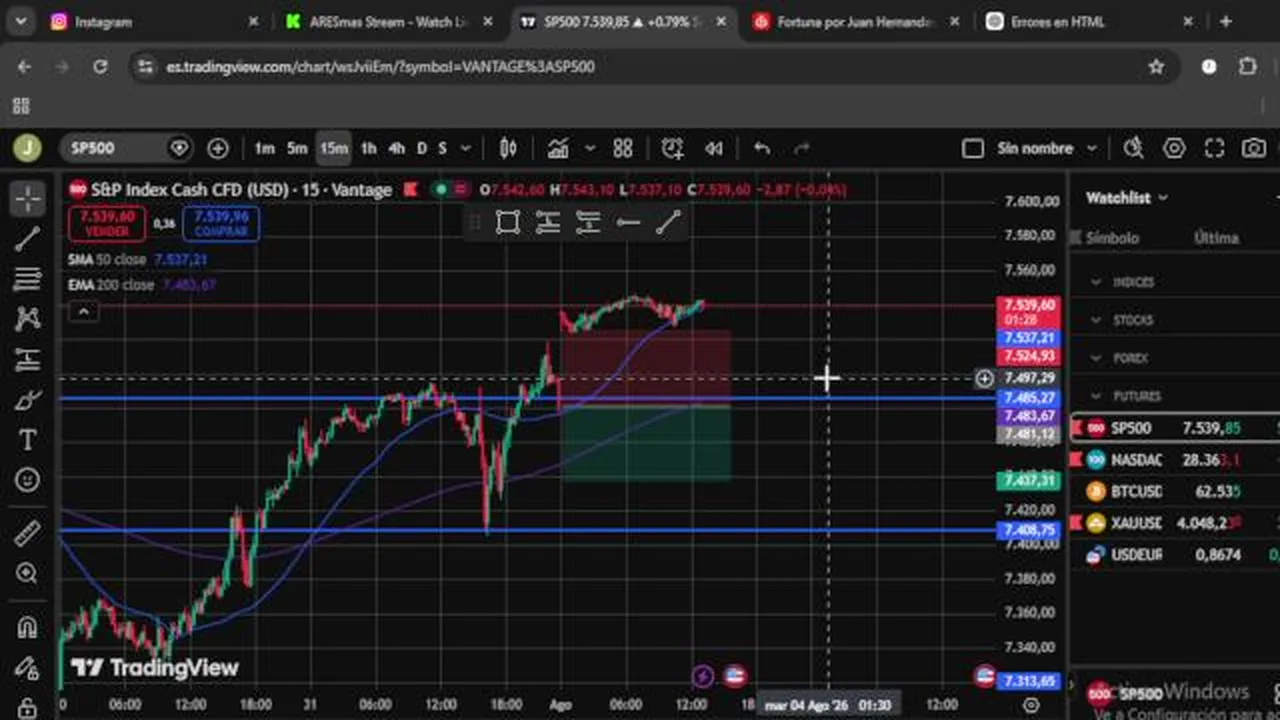Open the user profile J avatar

[27, 148]
